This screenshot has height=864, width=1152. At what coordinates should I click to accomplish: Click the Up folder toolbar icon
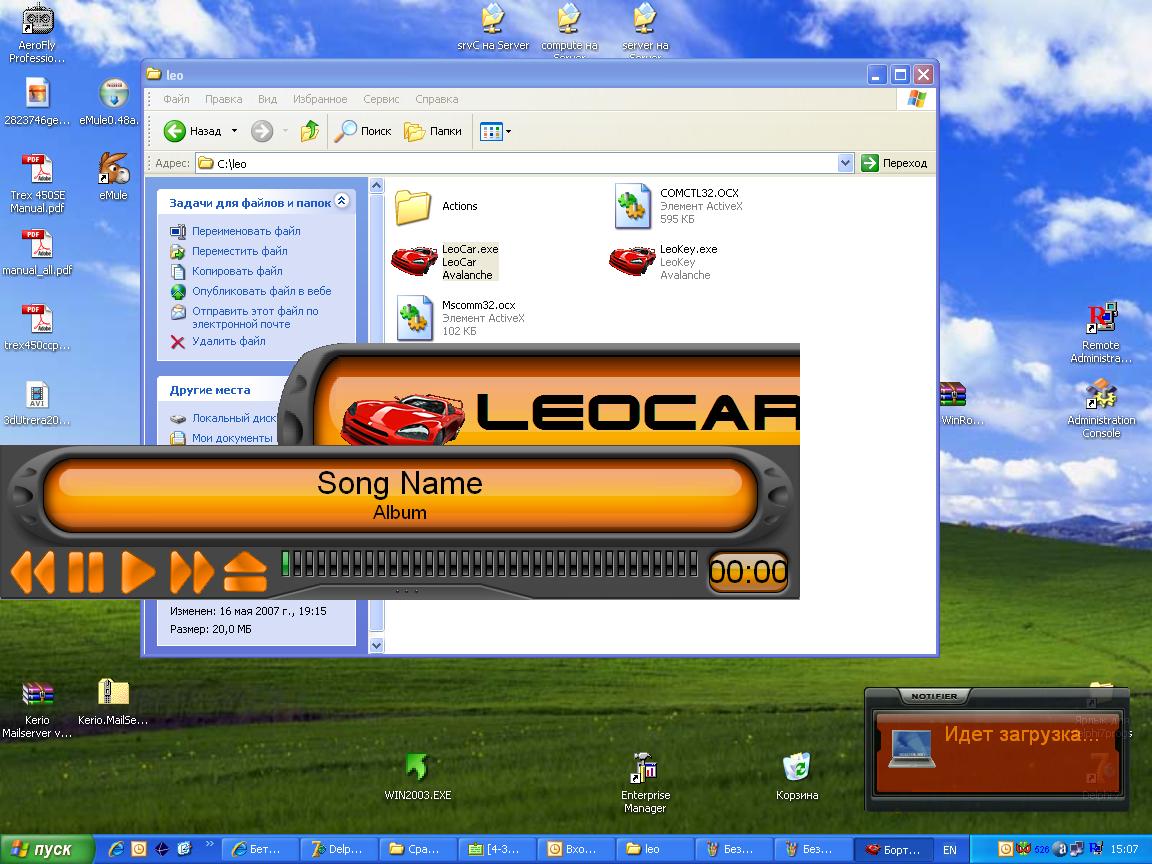tap(310, 131)
